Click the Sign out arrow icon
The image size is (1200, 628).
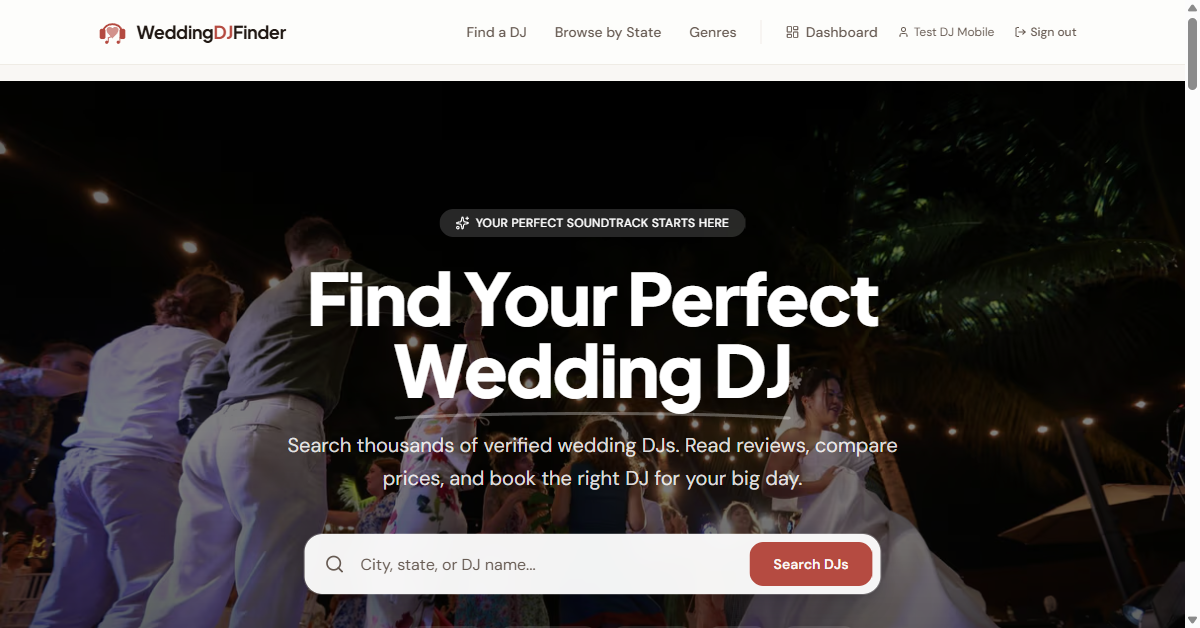pyautogui.click(x=1020, y=32)
